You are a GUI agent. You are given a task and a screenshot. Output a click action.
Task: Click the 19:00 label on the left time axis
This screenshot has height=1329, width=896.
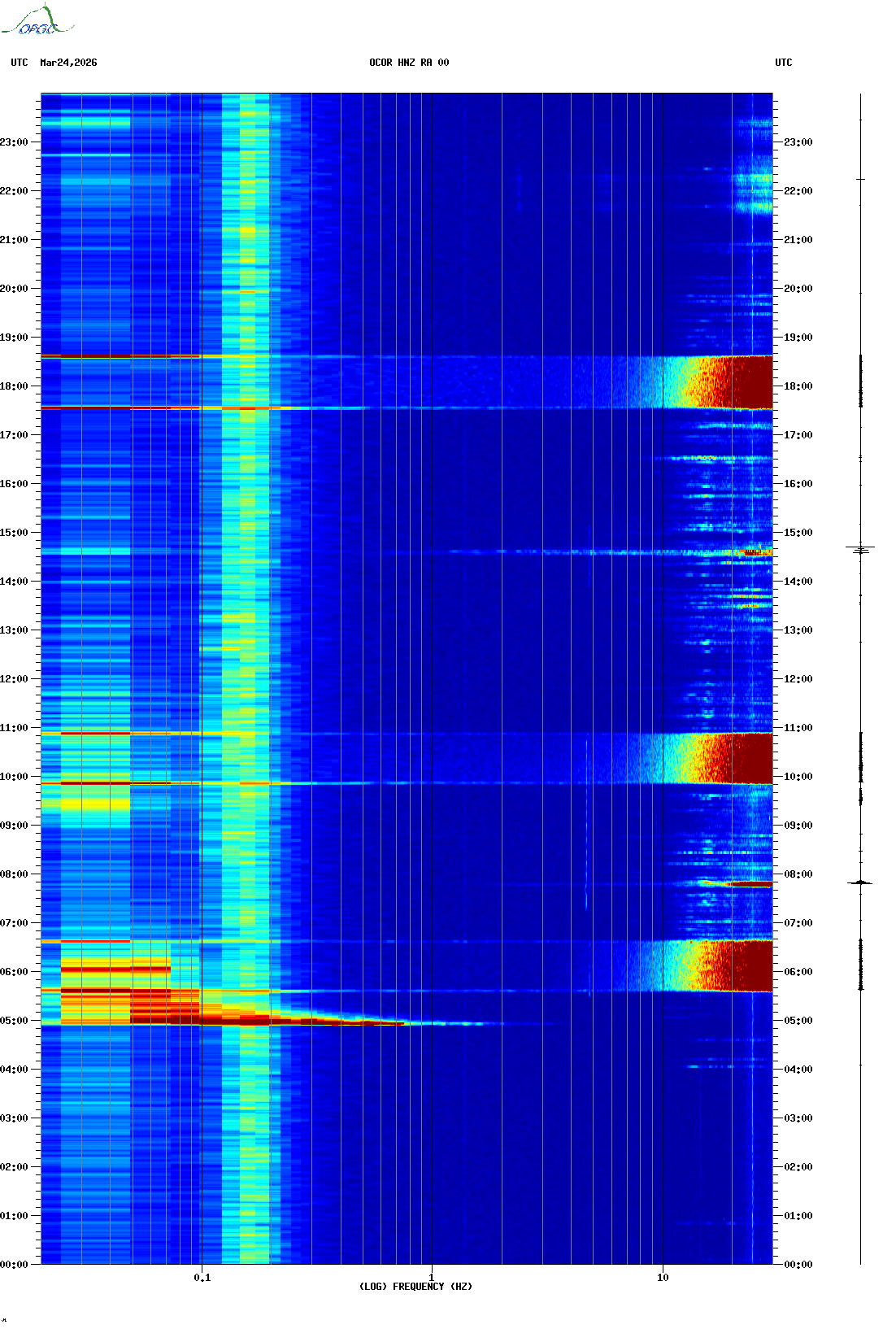[14, 338]
